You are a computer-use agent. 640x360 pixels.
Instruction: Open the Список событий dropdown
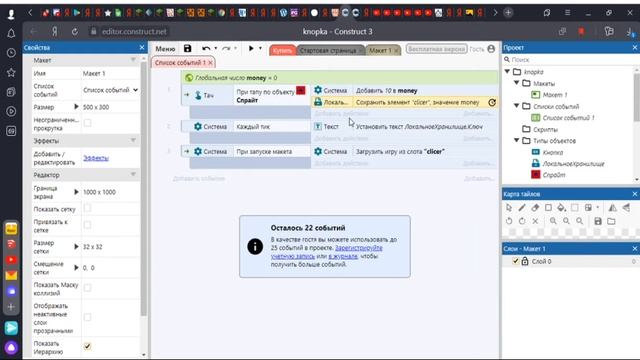point(110,90)
